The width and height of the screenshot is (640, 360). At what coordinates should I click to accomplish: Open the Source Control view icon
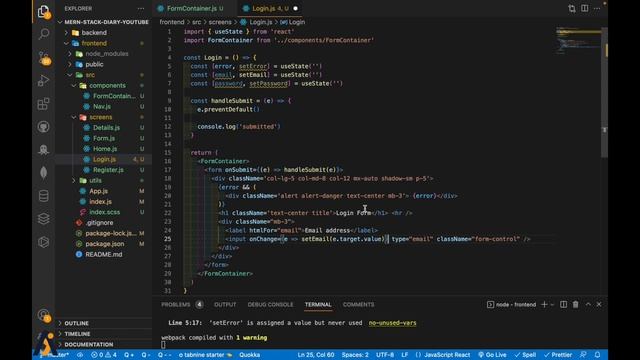point(44,58)
